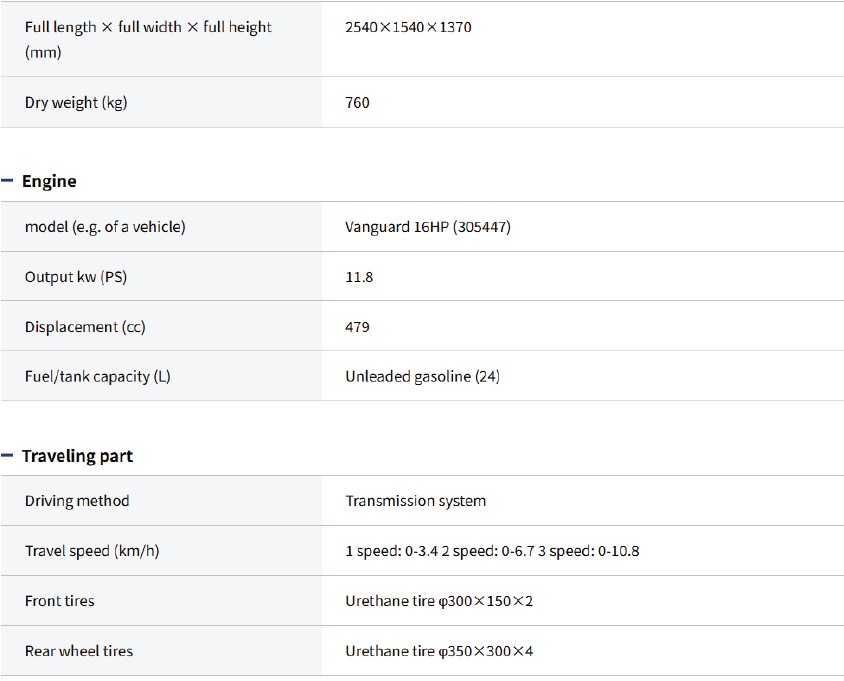Collapse the Traveling part minus icon
844x681 pixels.
pos(8,456)
